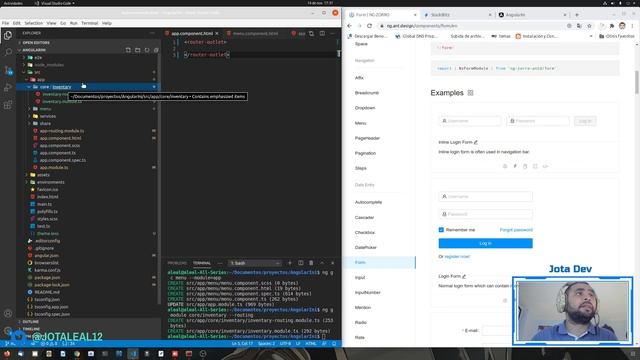Open the terminal shell selector dropdown (1: bash)
Viewport: 640px width, 360px height.
coord(255,263)
